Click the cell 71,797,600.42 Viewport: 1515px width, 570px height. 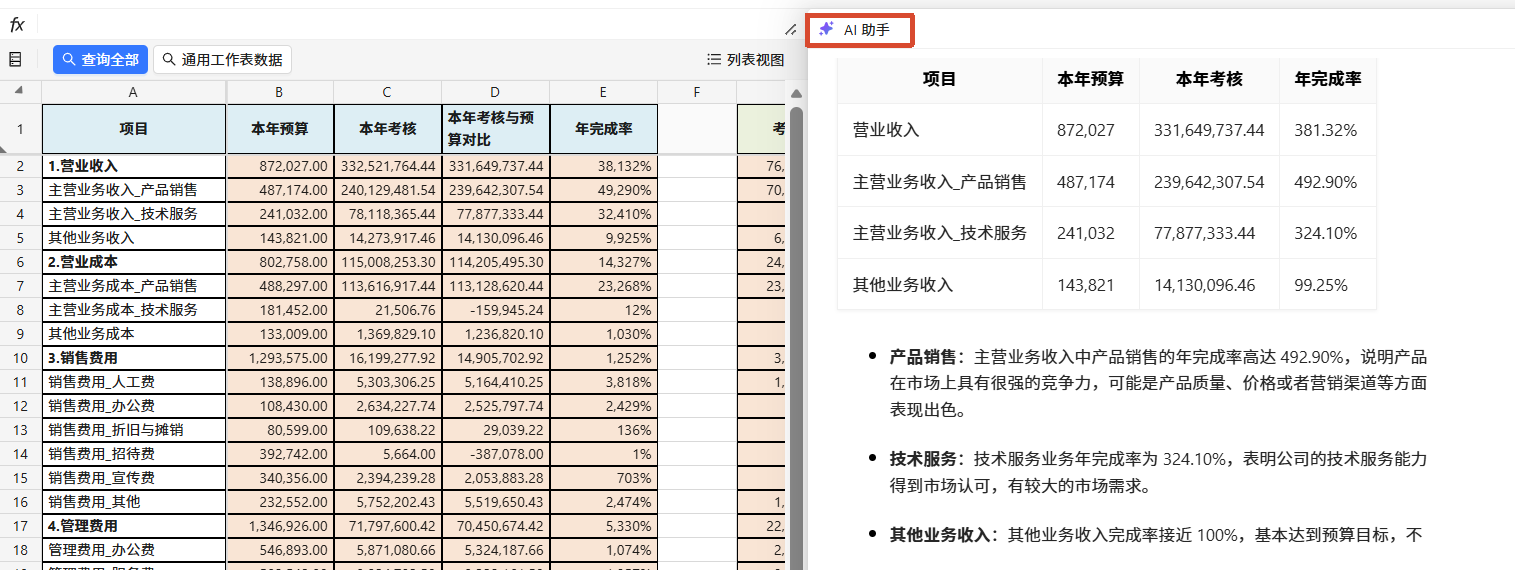pyautogui.click(x=387, y=526)
